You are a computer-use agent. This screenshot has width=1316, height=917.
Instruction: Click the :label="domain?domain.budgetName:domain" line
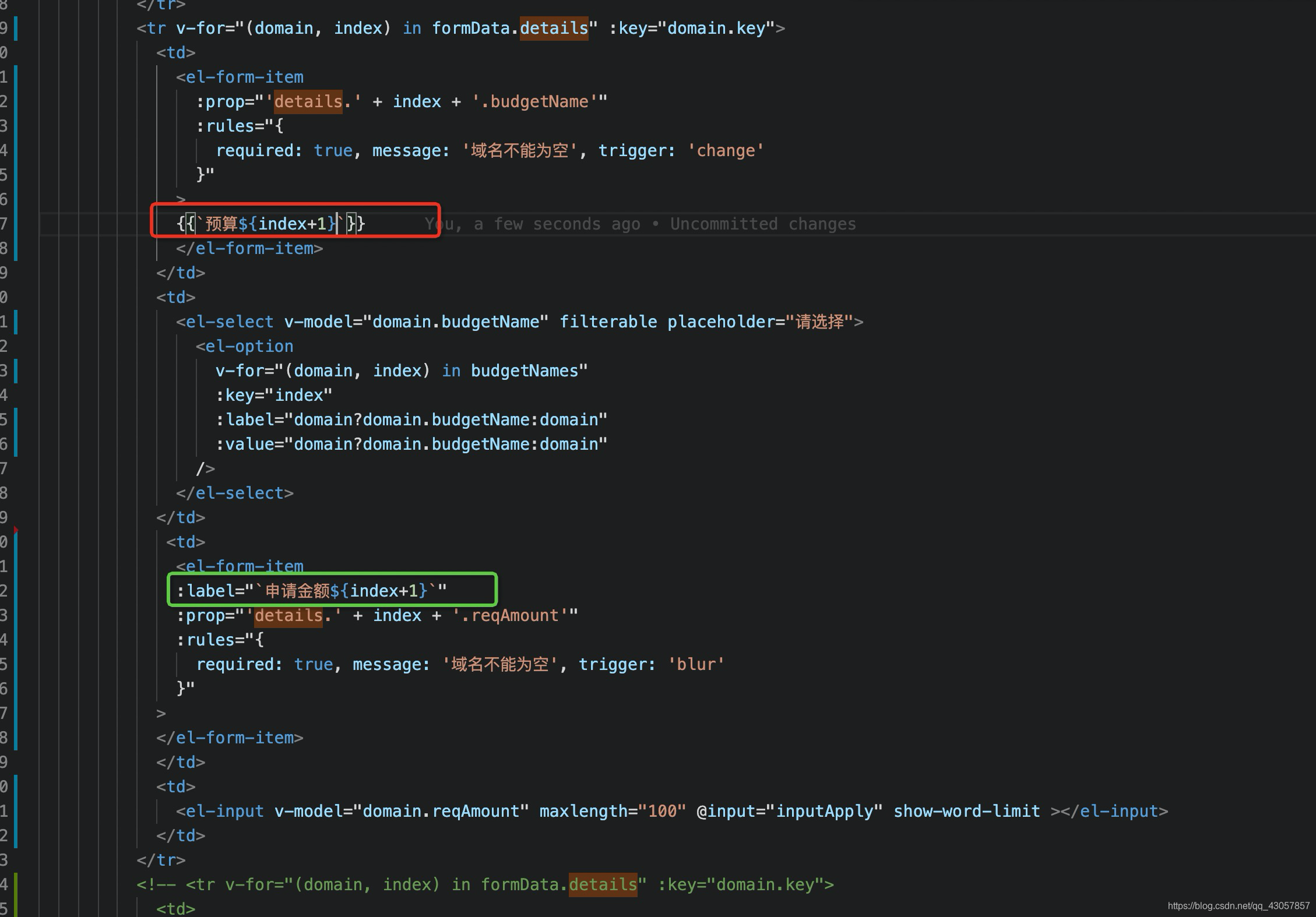[x=411, y=420]
